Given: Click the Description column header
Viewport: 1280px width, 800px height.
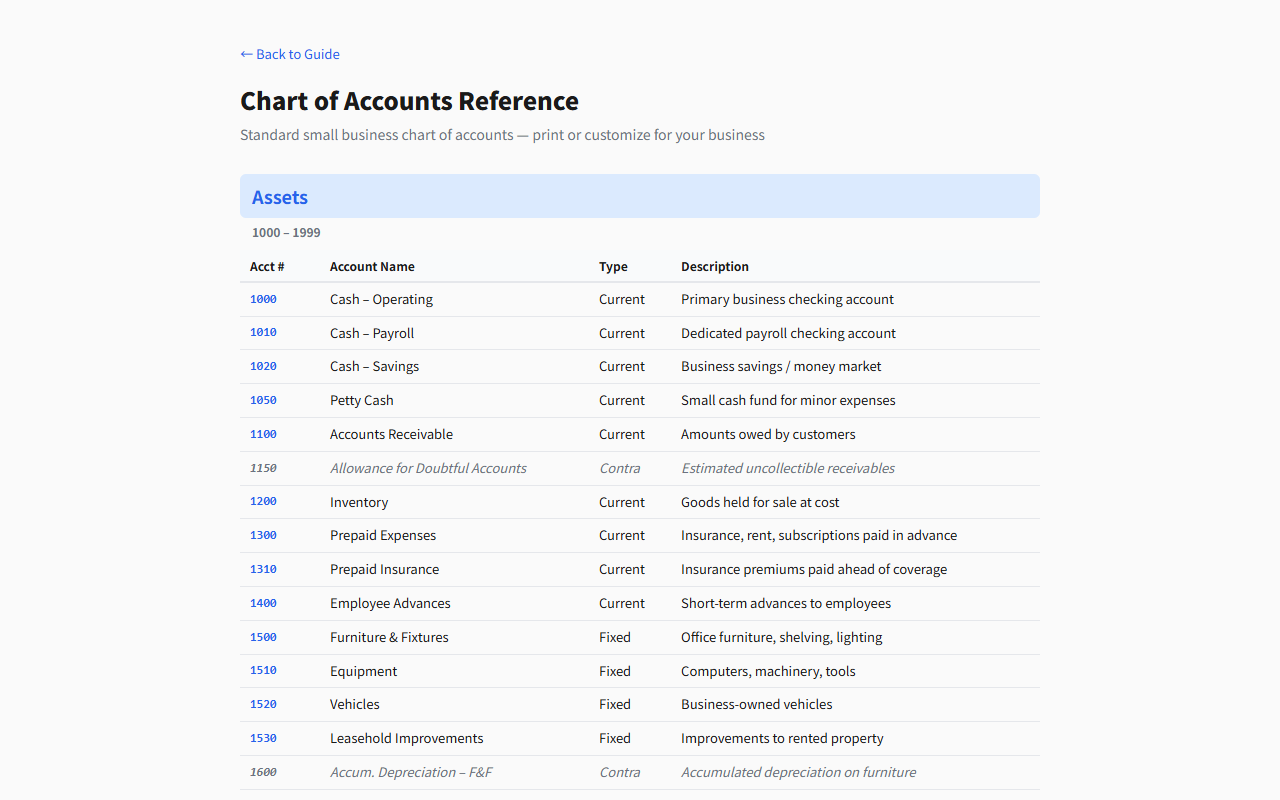Looking at the screenshot, I should pyautogui.click(x=715, y=267).
